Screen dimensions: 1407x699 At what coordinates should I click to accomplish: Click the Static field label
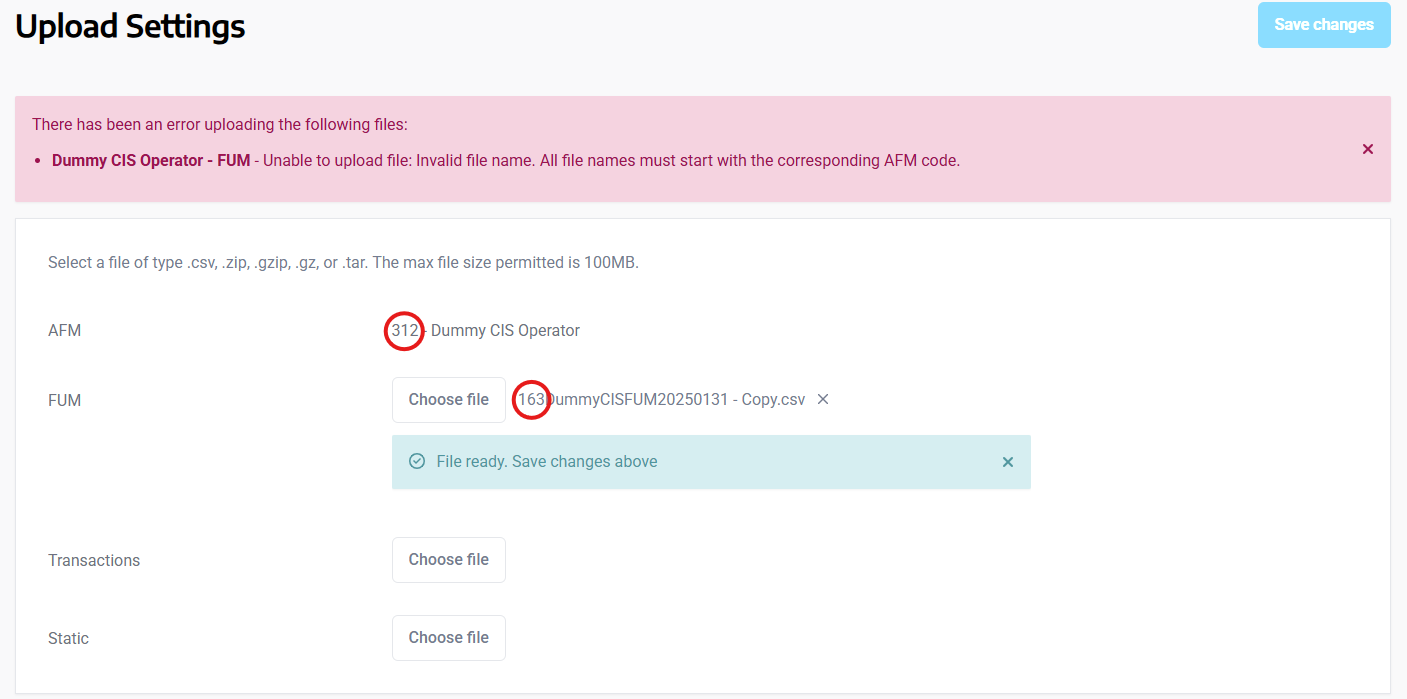[x=68, y=638]
